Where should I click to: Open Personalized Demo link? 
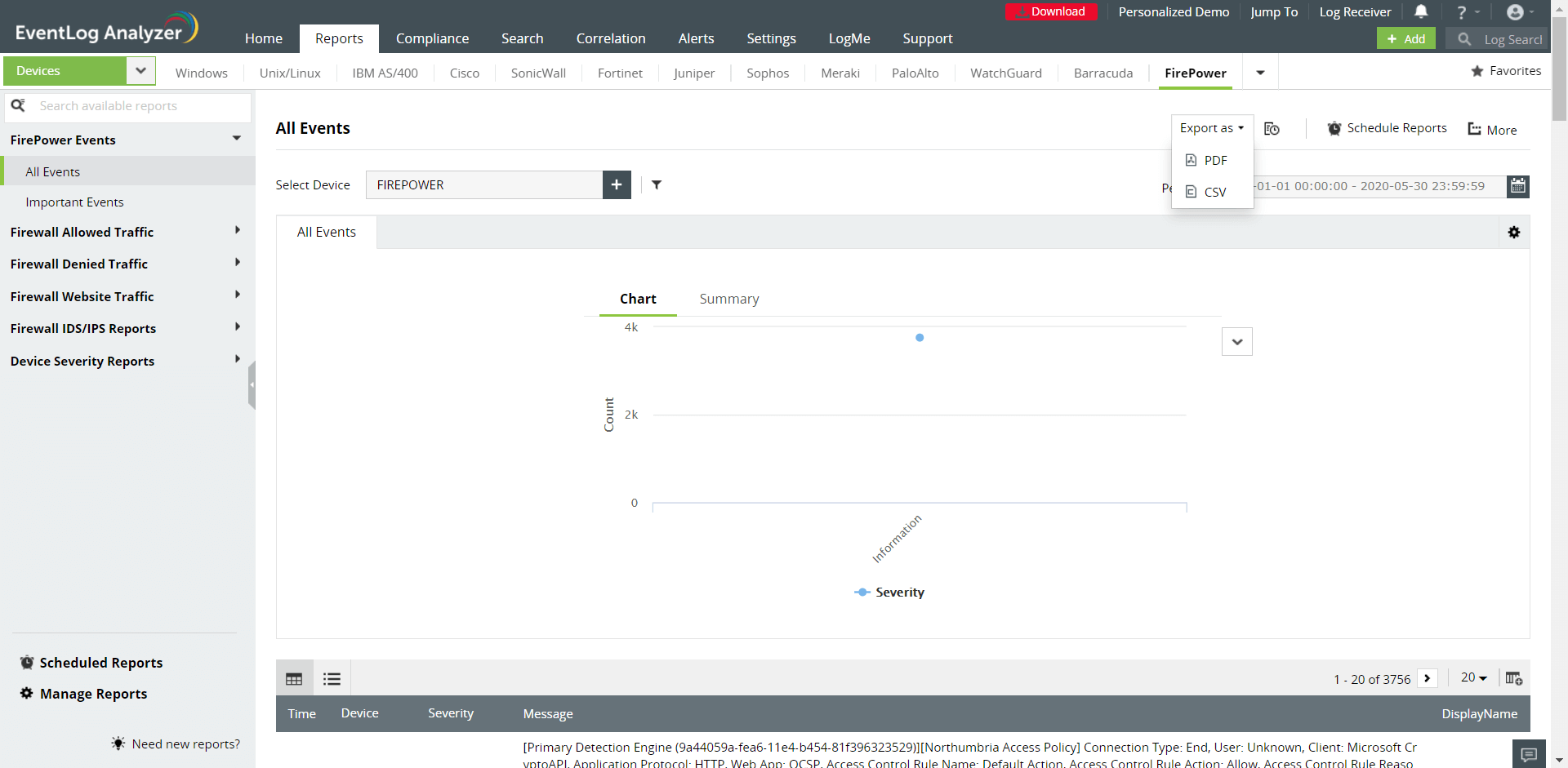pos(1174,11)
